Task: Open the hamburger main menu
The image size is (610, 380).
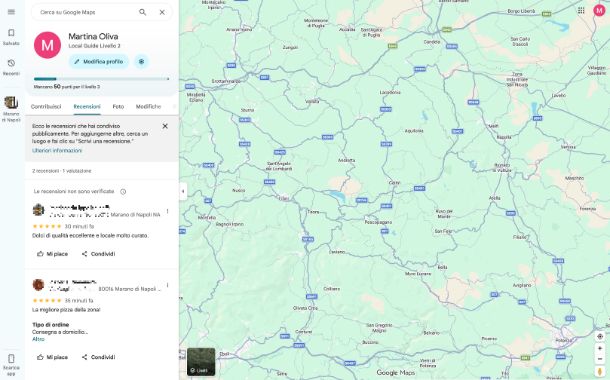Action: [11, 12]
